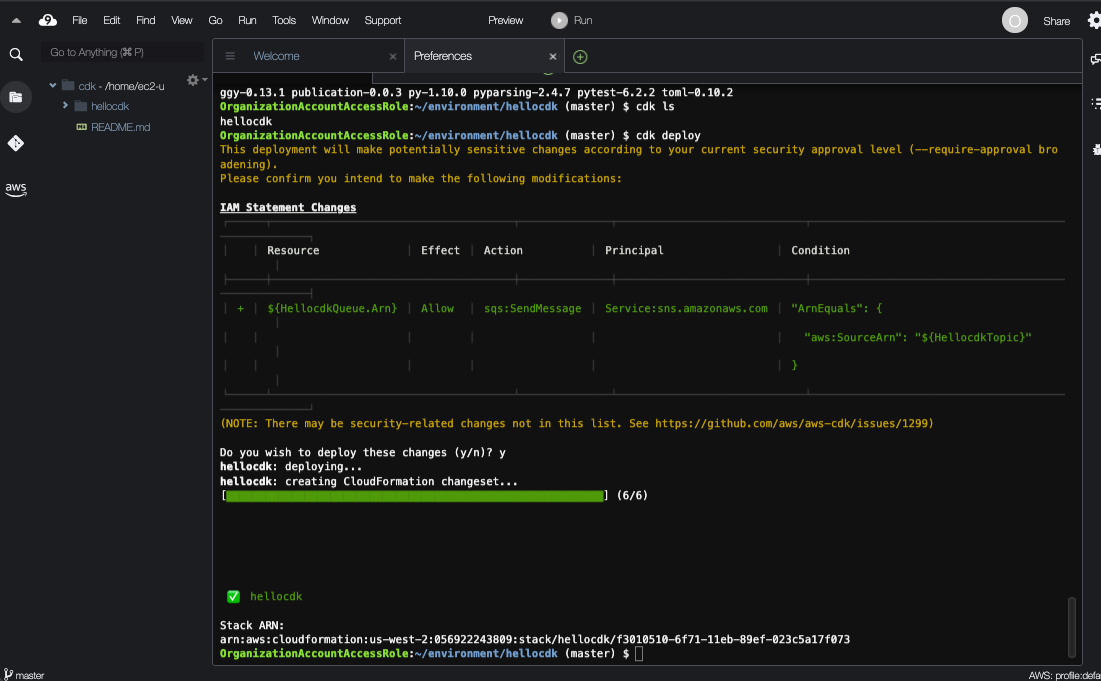This screenshot has width=1101, height=681.
Task: Close the Welcome tab
Action: [393, 56]
